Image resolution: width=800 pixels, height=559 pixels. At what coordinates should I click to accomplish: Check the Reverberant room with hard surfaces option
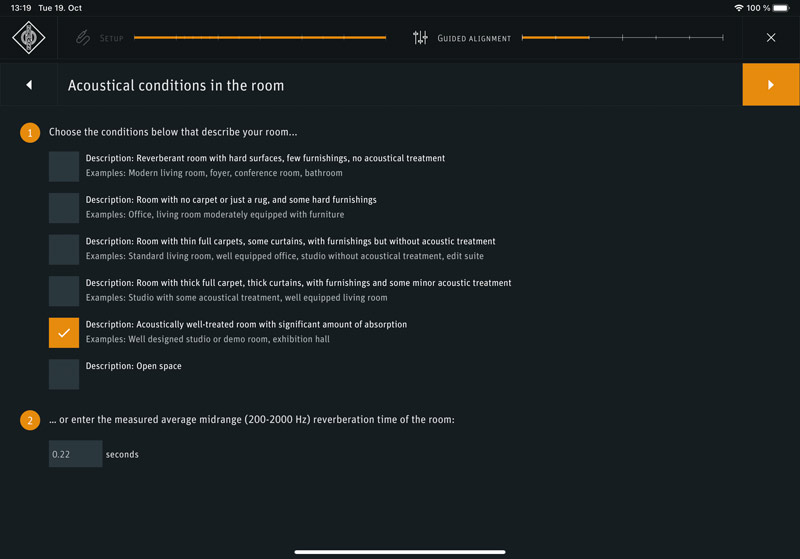click(x=64, y=166)
